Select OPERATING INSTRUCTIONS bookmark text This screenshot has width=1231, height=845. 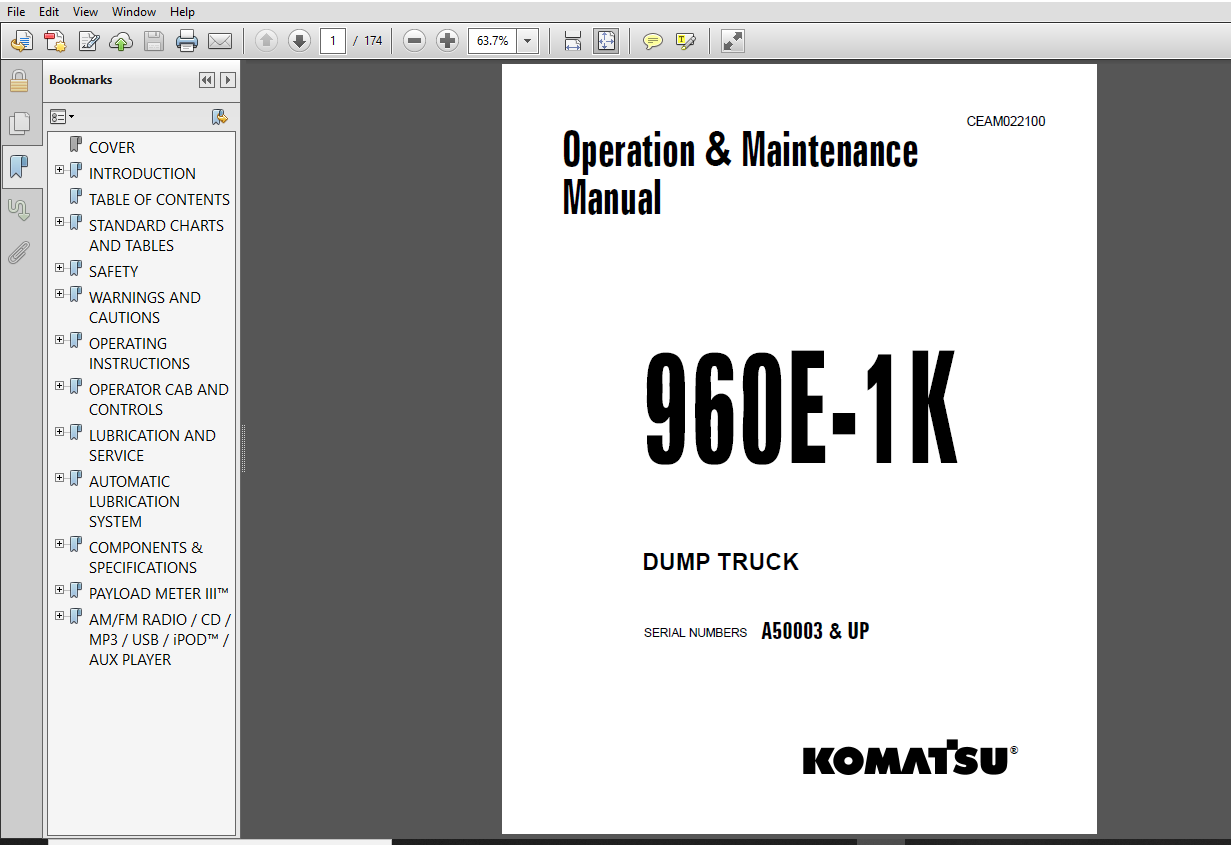pos(139,353)
